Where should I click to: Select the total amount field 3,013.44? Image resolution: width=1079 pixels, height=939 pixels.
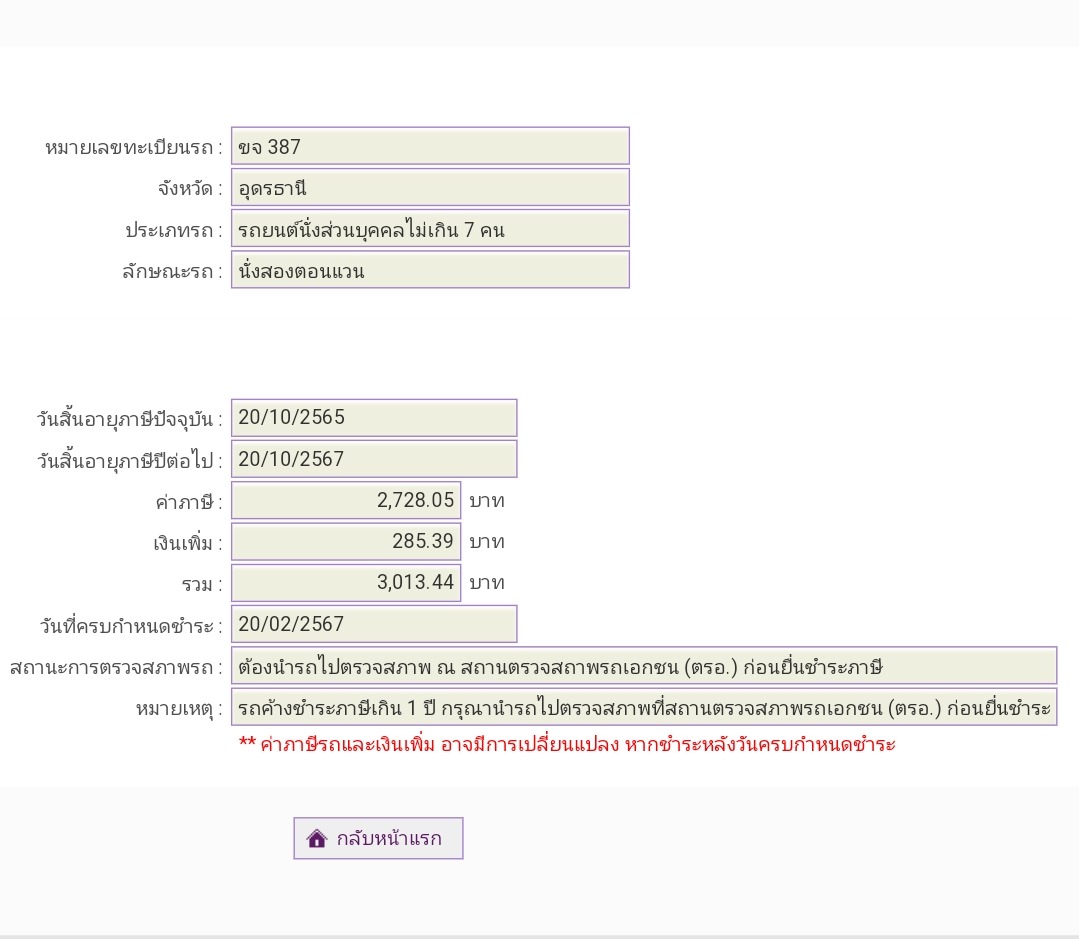click(345, 583)
